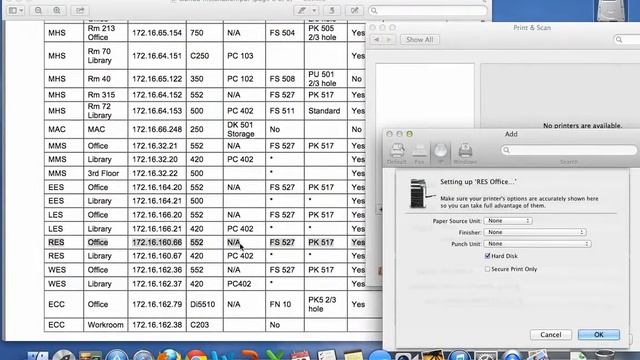
Task: Click the printer image in setup sheet
Action: pos(421,193)
